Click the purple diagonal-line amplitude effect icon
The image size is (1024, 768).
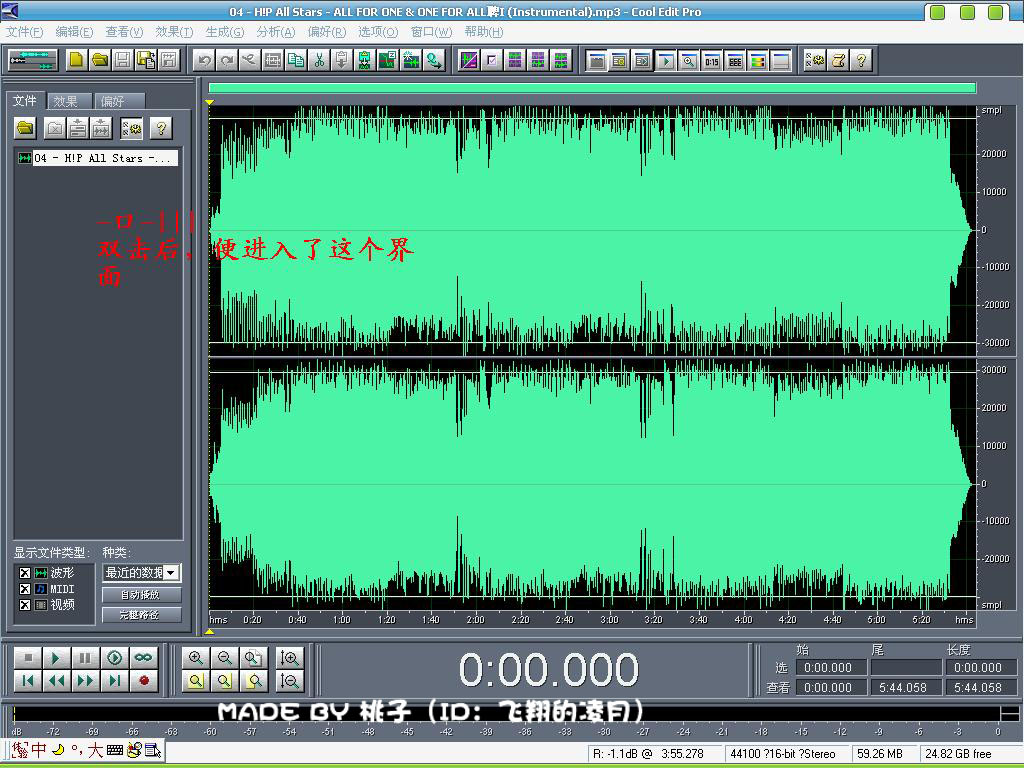469,61
